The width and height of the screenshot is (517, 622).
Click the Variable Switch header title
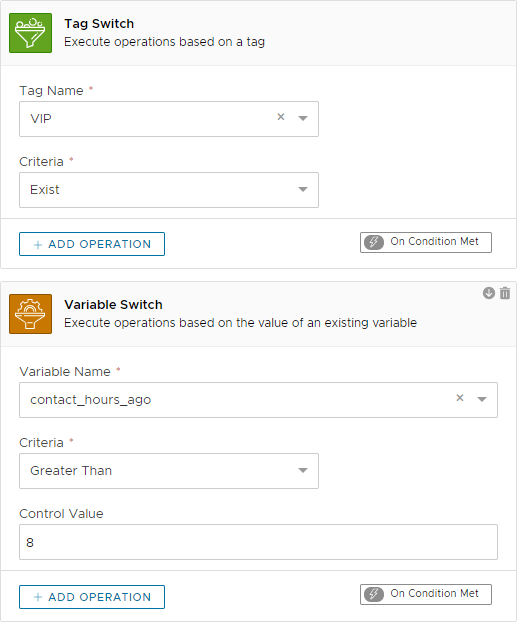click(113, 305)
